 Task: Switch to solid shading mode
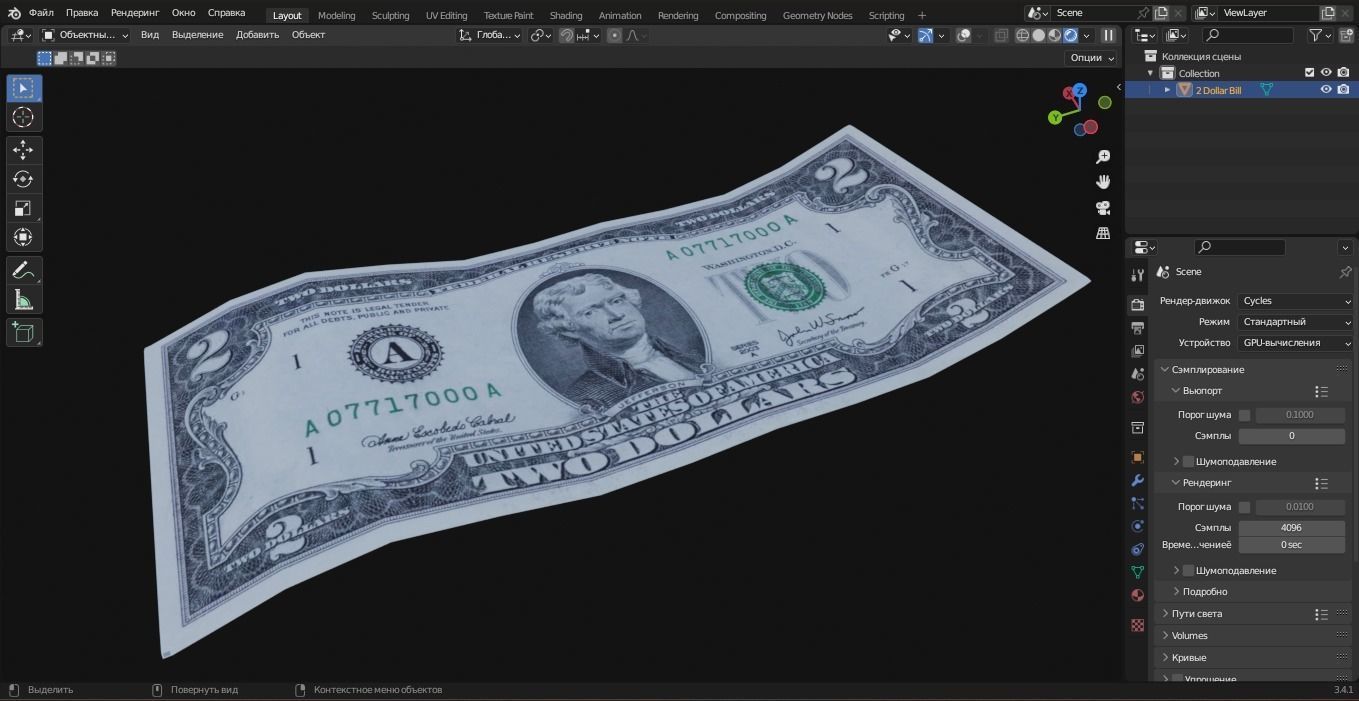1038,35
